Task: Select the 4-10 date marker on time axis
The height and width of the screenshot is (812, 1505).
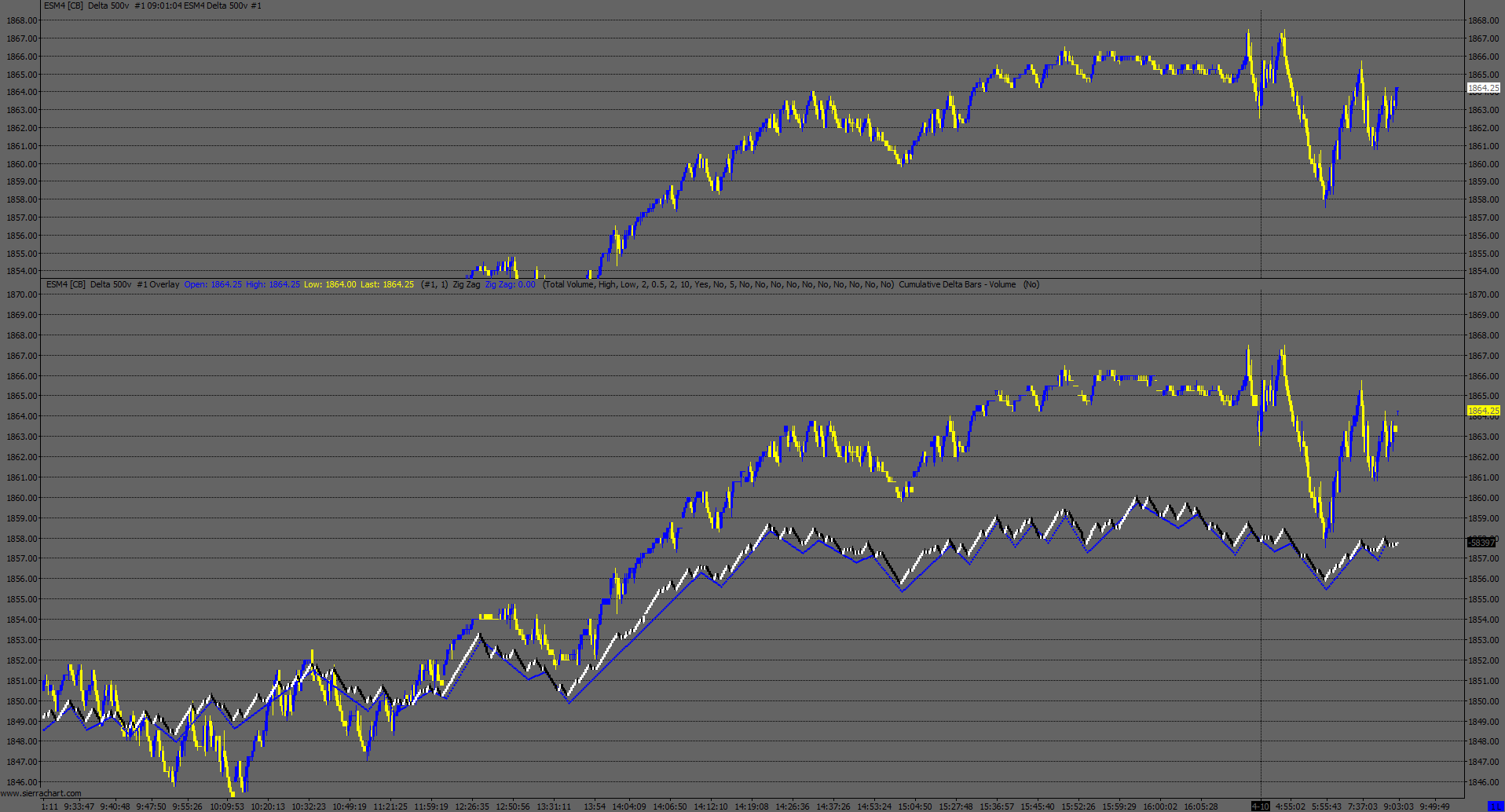Action: (x=1260, y=807)
